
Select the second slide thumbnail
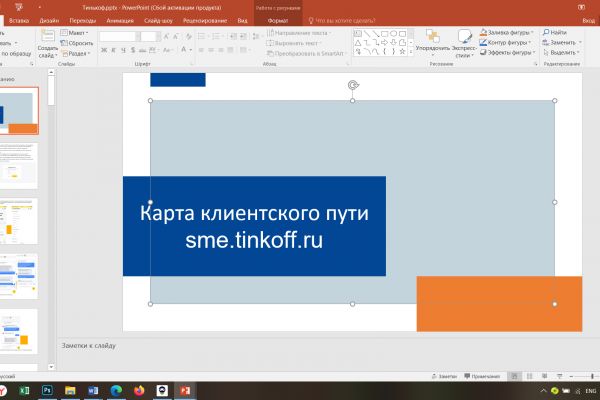(19, 166)
